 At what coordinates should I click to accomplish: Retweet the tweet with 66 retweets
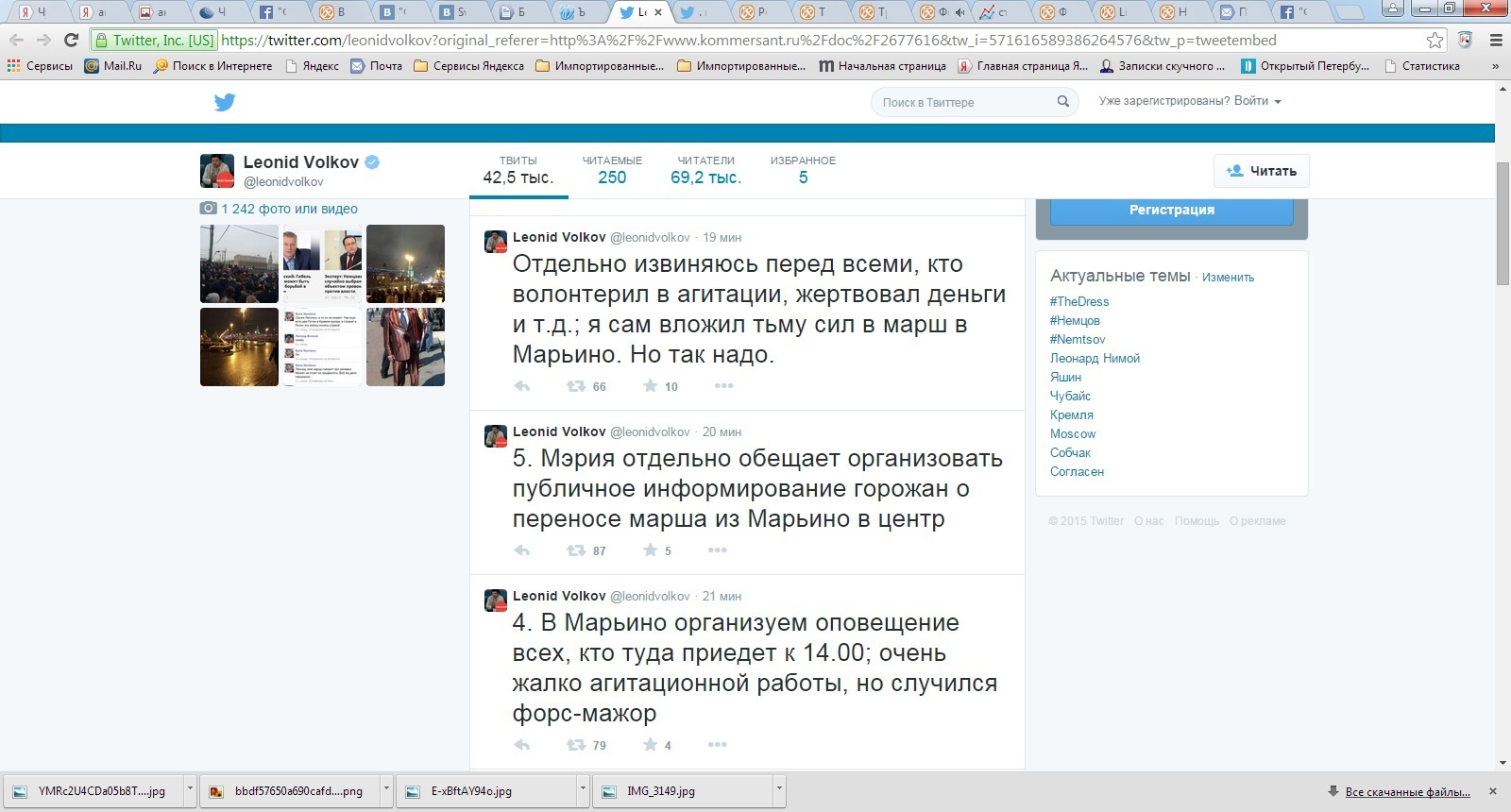575,386
